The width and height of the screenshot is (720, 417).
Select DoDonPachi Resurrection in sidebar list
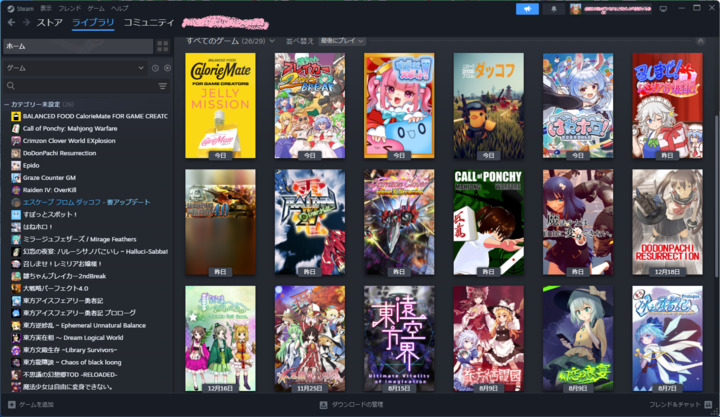(x=54, y=153)
